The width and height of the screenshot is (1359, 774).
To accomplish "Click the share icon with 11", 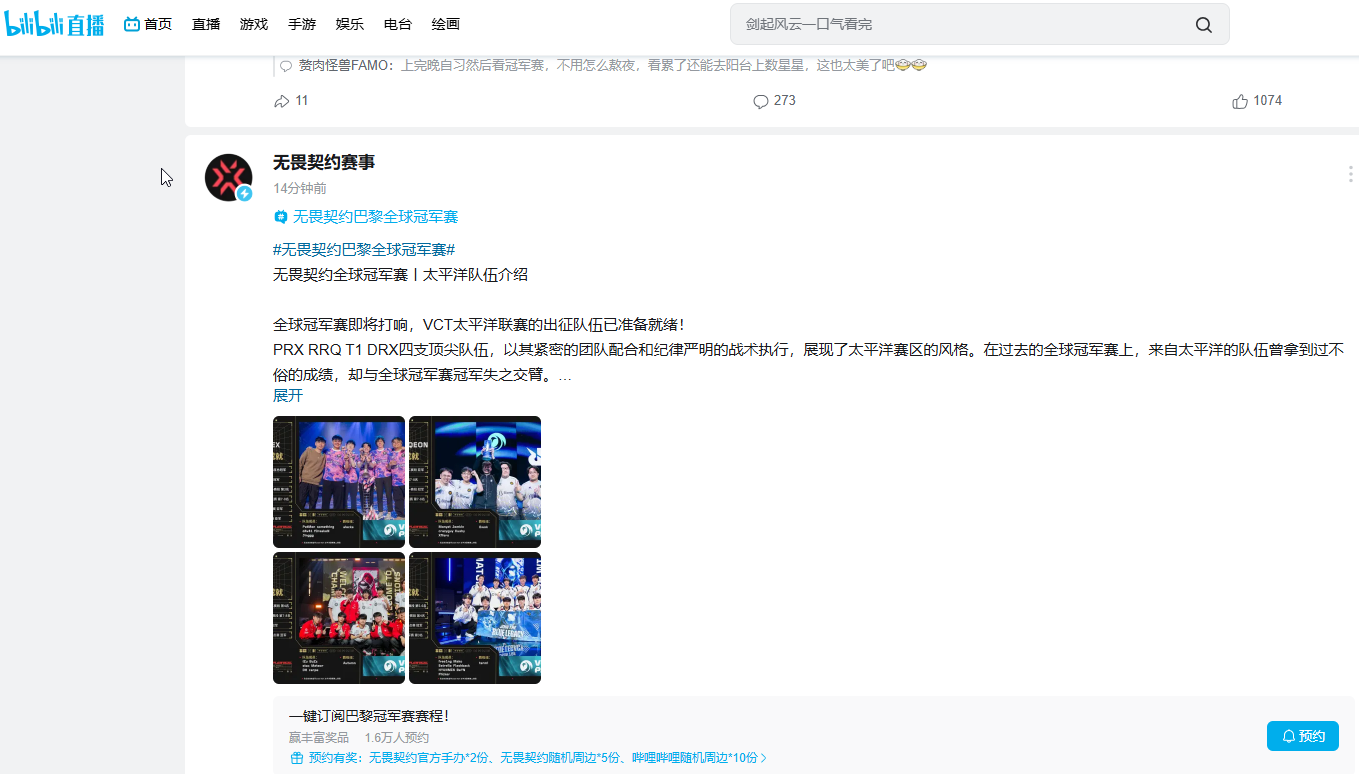I will pos(282,101).
